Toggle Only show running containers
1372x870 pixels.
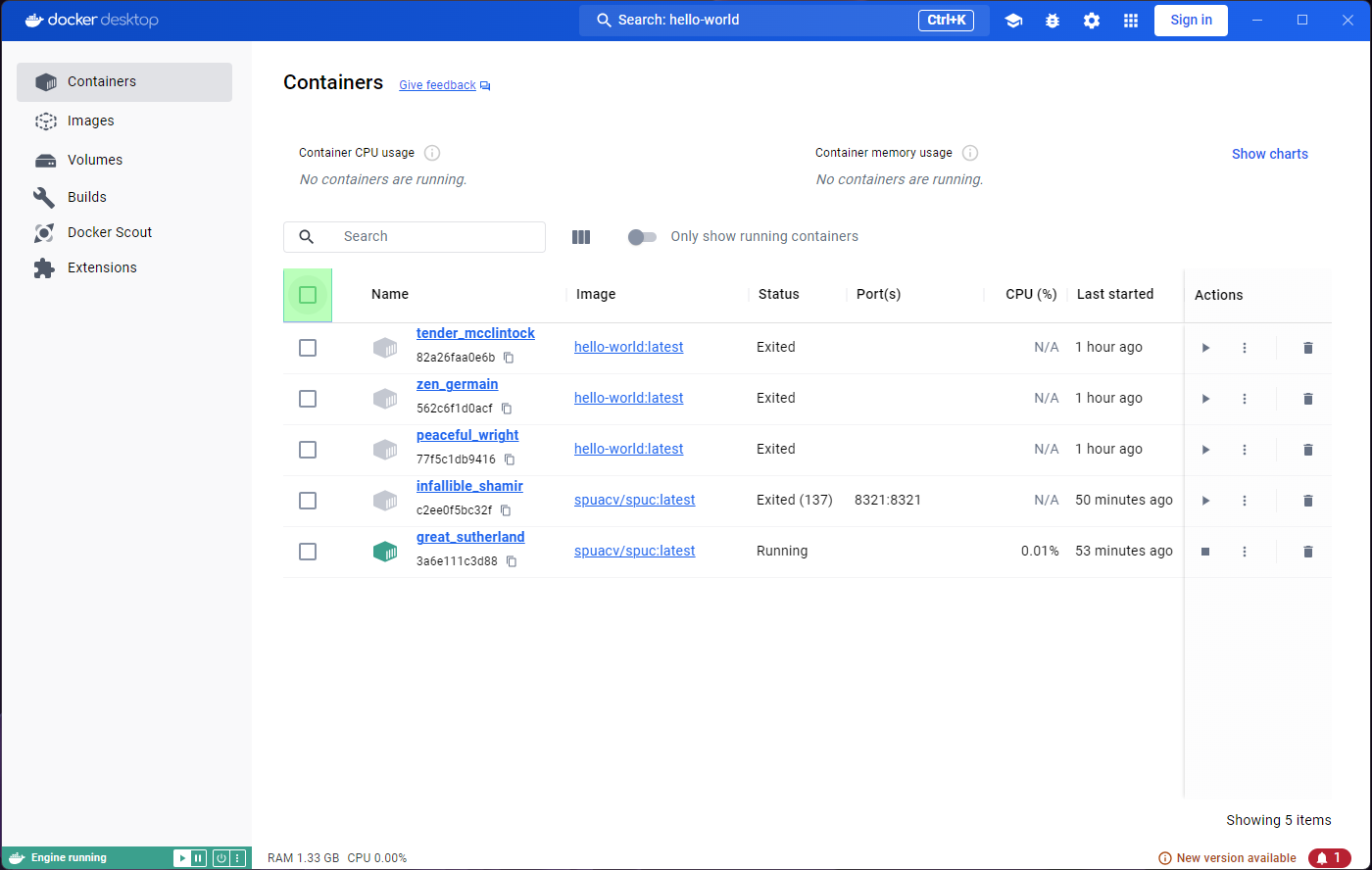(x=642, y=237)
